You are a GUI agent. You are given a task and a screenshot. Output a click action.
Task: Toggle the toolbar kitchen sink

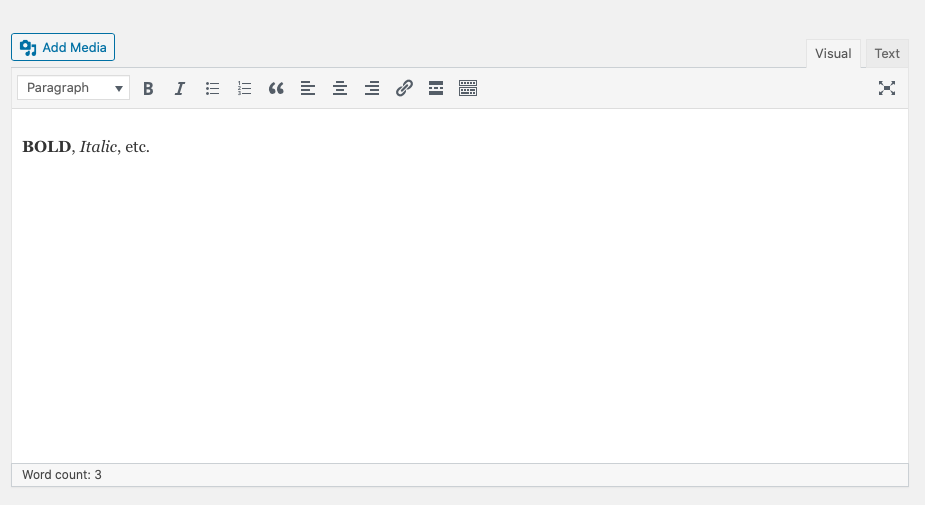click(x=468, y=88)
